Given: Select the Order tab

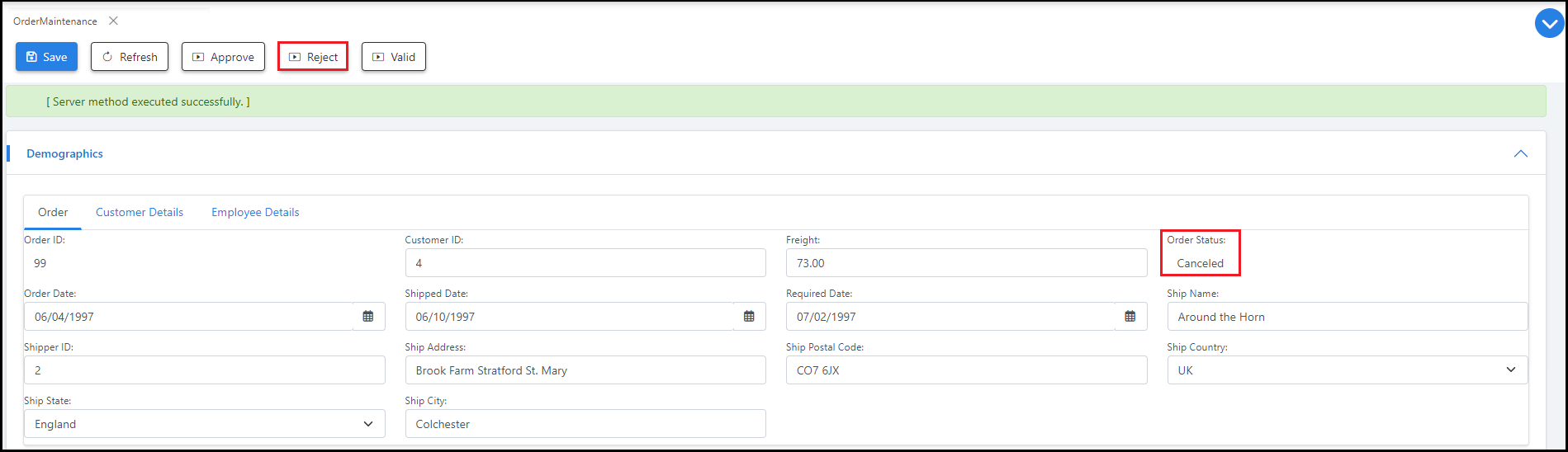Looking at the screenshot, I should [x=53, y=212].
